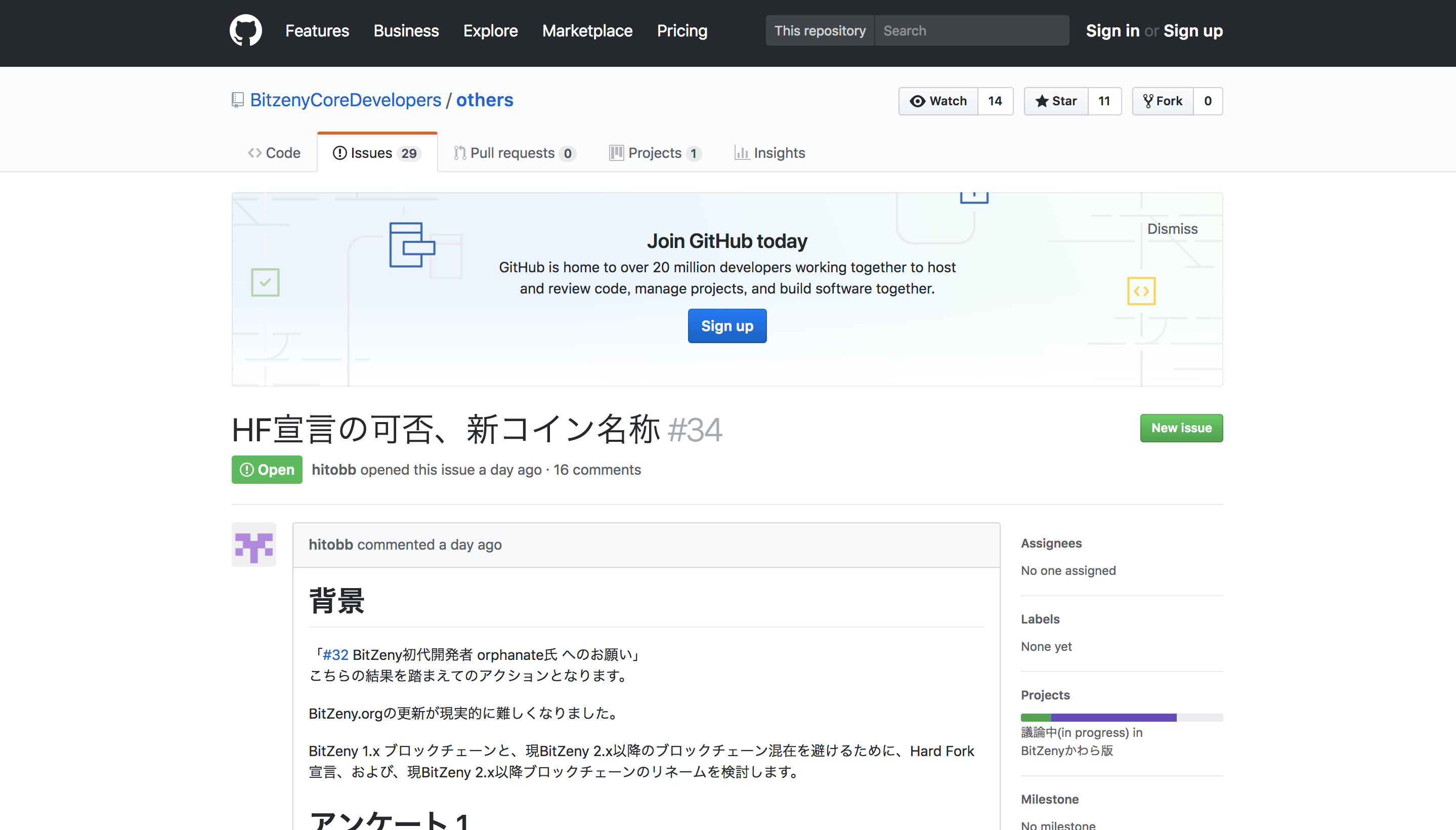This screenshot has width=1456, height=830.
Task: Click the Projects progress bar
Action: pos(1122,717)
